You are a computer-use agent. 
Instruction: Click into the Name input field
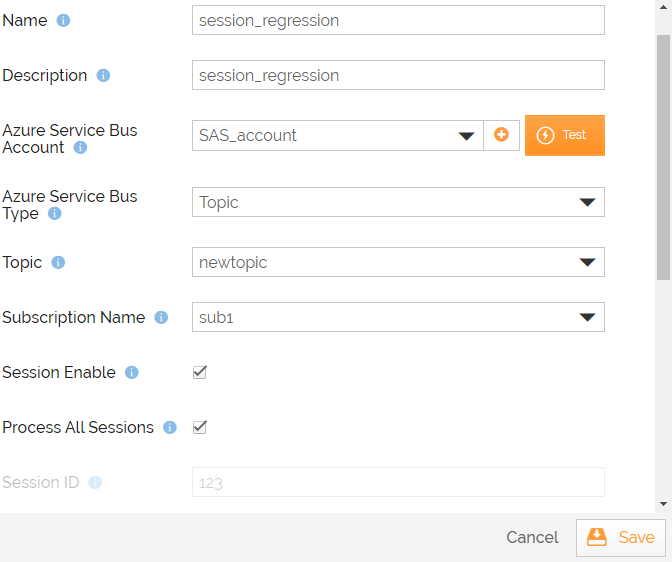(x=397, y=20)
